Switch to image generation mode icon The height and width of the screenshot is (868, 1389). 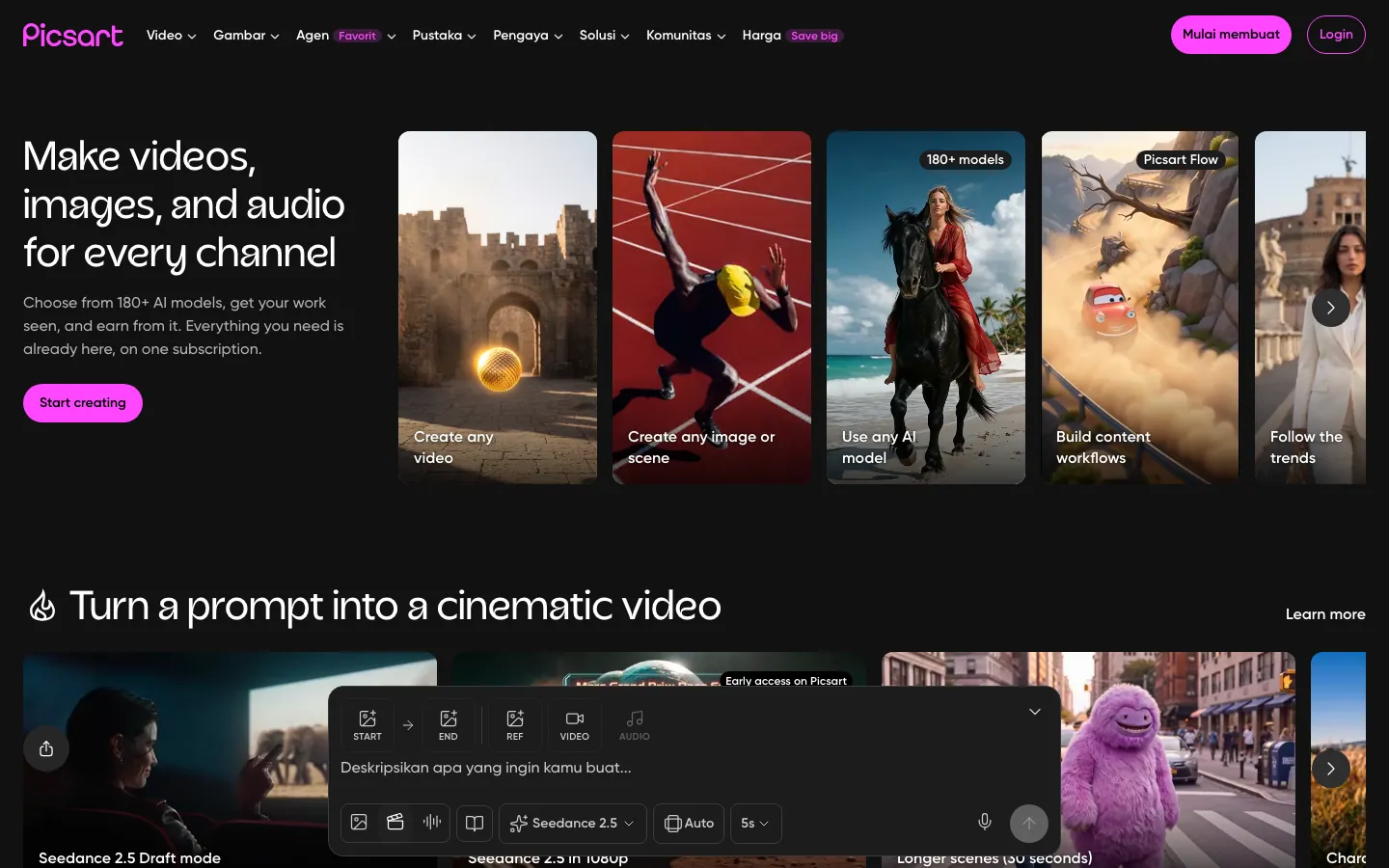click(359, 823)
